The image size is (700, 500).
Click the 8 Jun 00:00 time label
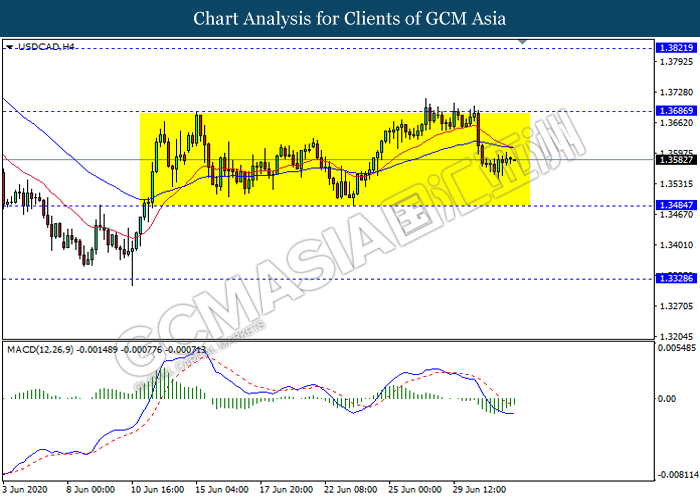(91, 489)
